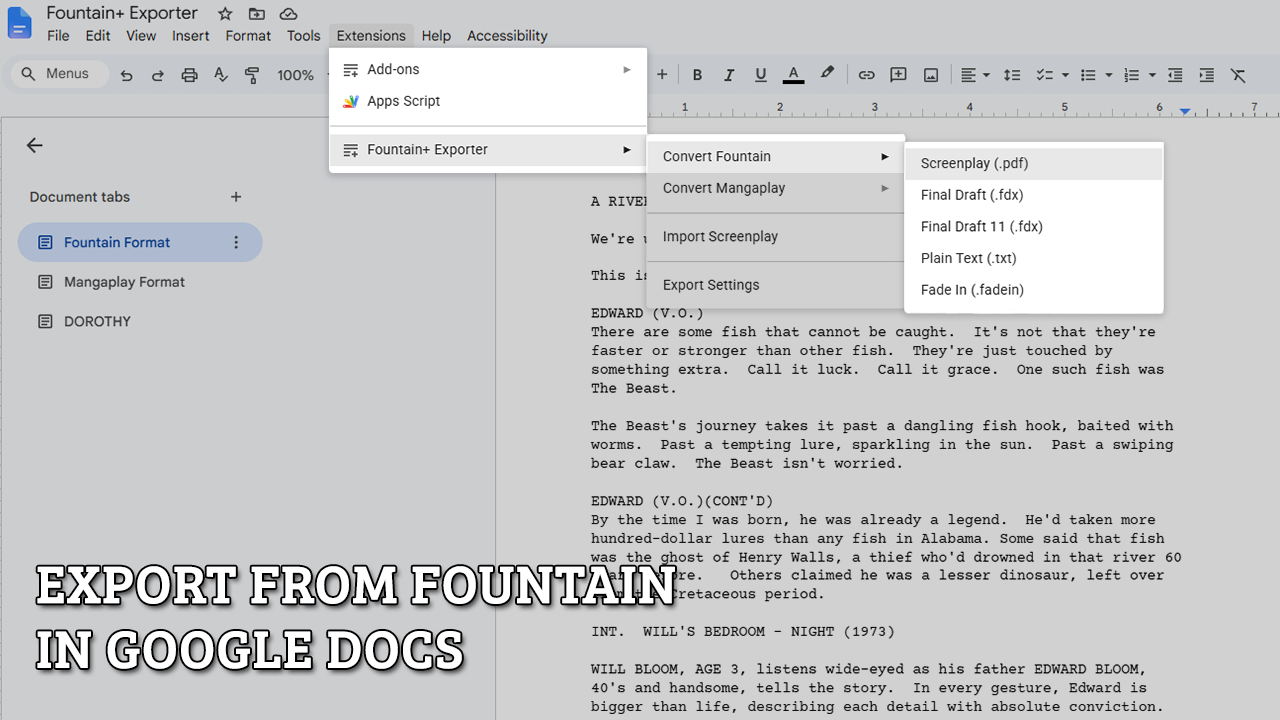Viewport: 1280px width, 720px height.
Task: Open the highlight color tool
Action: [x=827, y=75]
